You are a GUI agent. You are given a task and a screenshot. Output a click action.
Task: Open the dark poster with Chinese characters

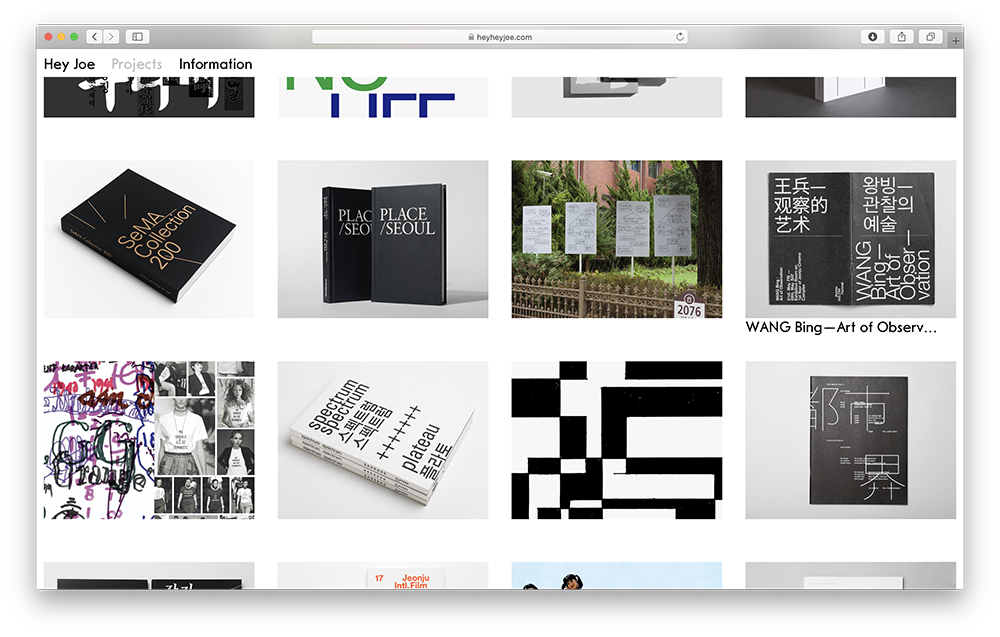851,440
